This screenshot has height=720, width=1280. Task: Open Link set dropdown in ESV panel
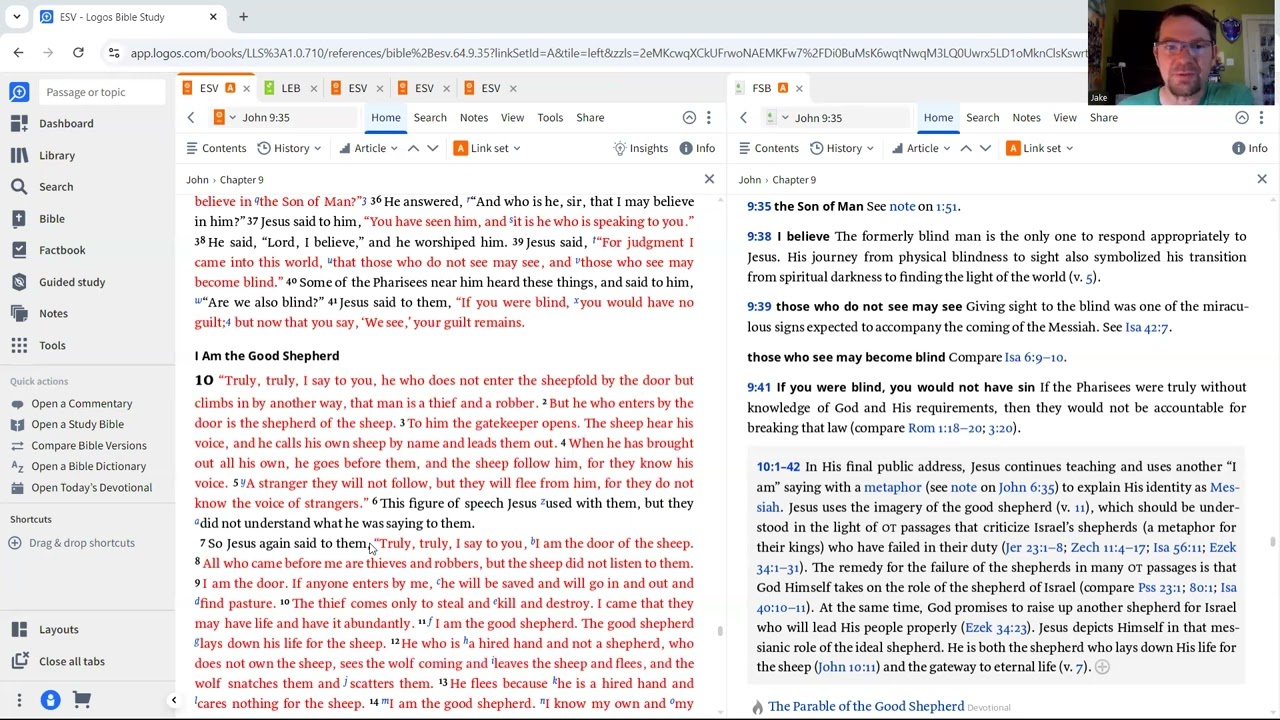click(487, 148)
